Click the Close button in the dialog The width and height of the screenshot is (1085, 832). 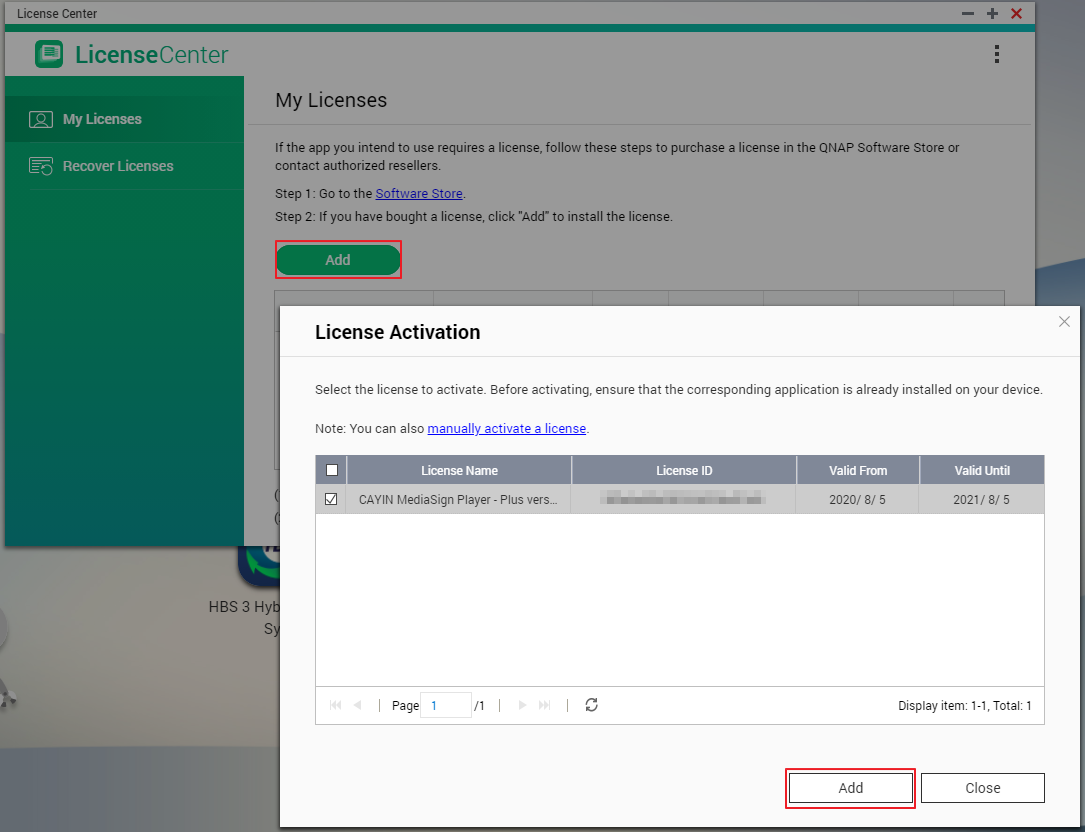click(982, 788)
